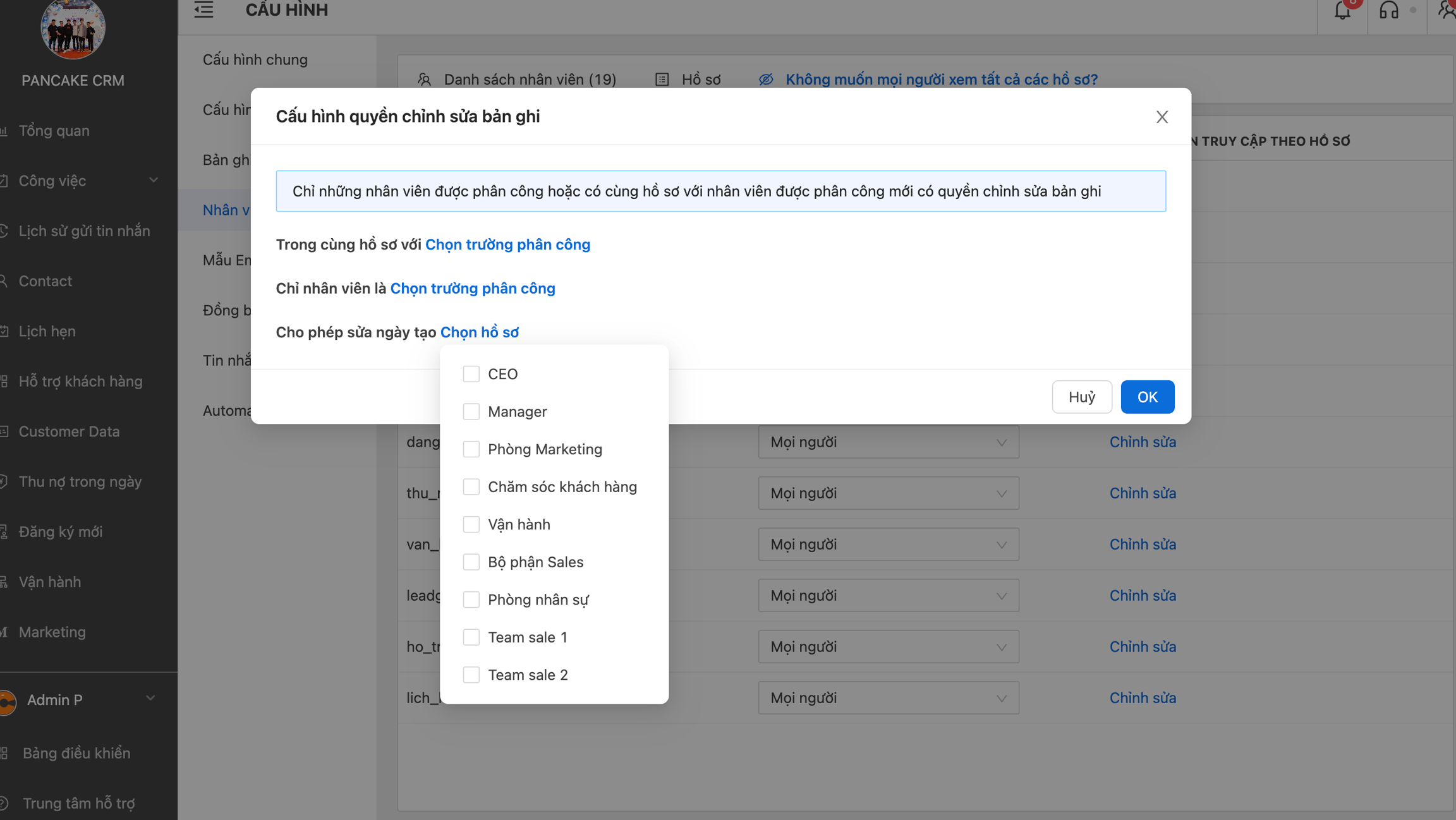Click the Pancake CRM team avatar

click(73, 28)
